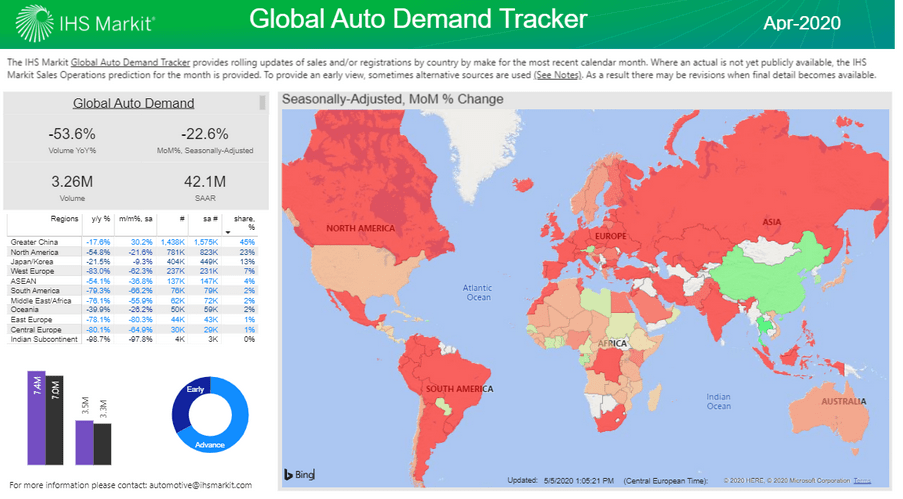Select the North America table row
The height and width of the screenshot is (499, 903).
tap(132, 252)
